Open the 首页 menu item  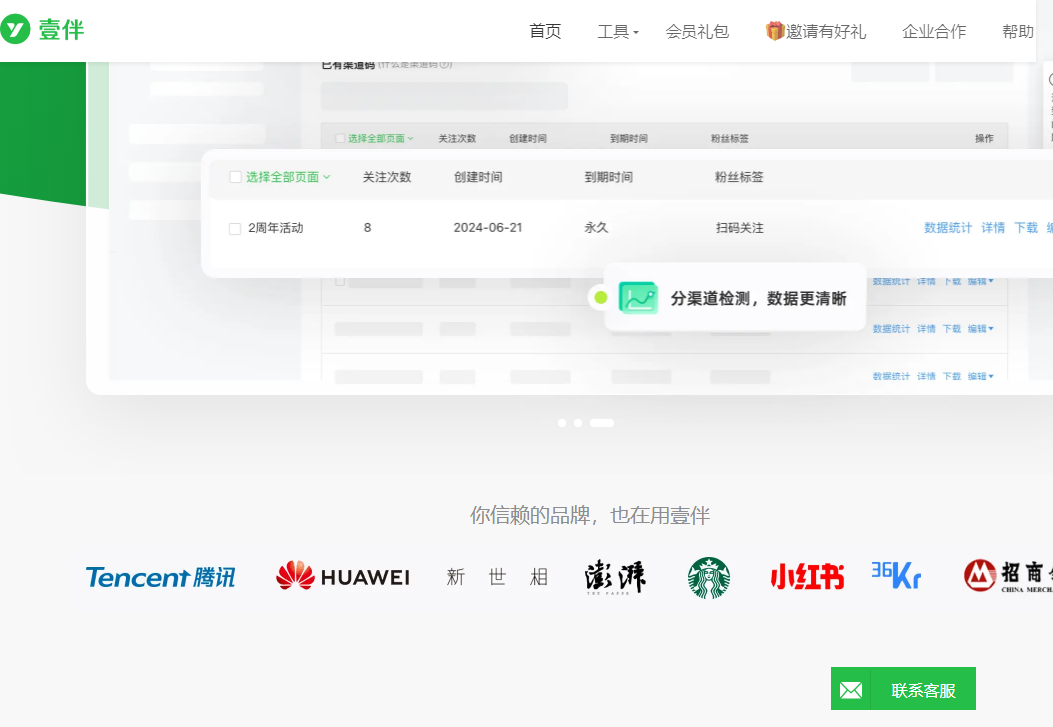tap(545, 32)
